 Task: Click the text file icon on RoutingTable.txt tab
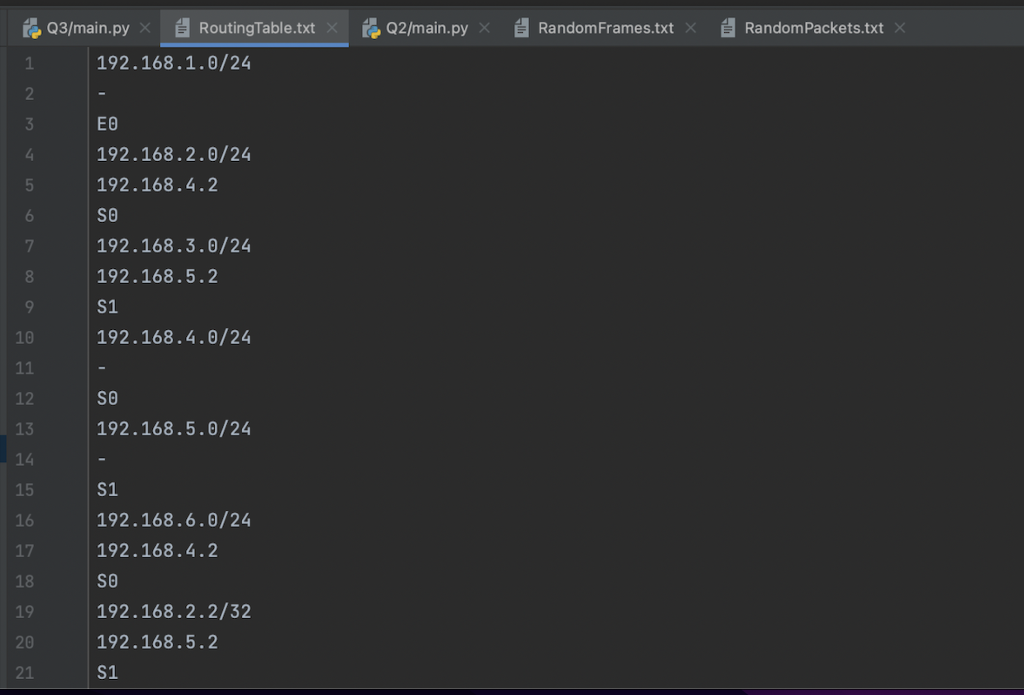pyautogui.click(x=182, y=28)
